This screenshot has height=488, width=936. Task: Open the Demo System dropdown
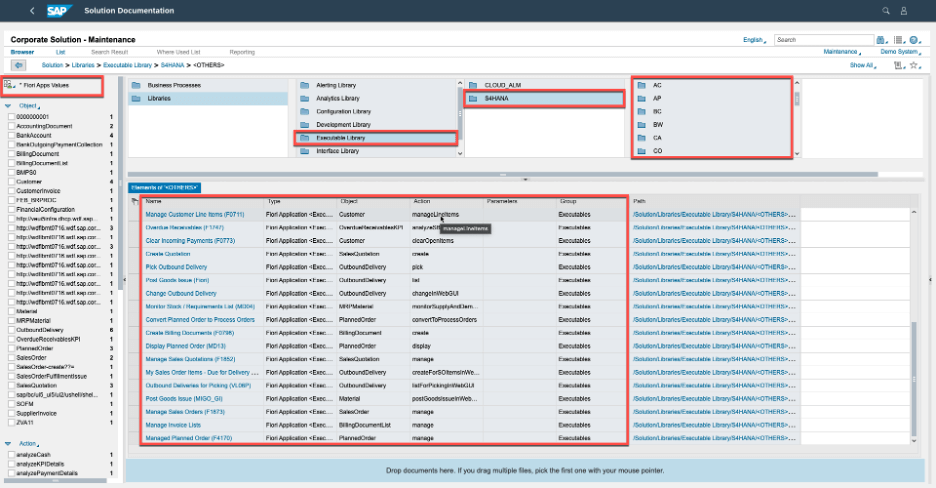[x=900, y=52]
